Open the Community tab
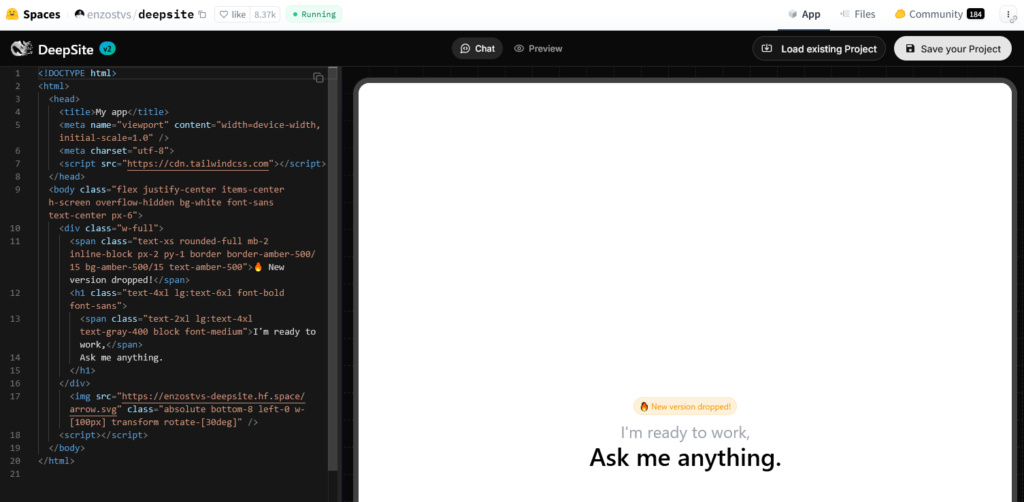 [x=939, y=14]
